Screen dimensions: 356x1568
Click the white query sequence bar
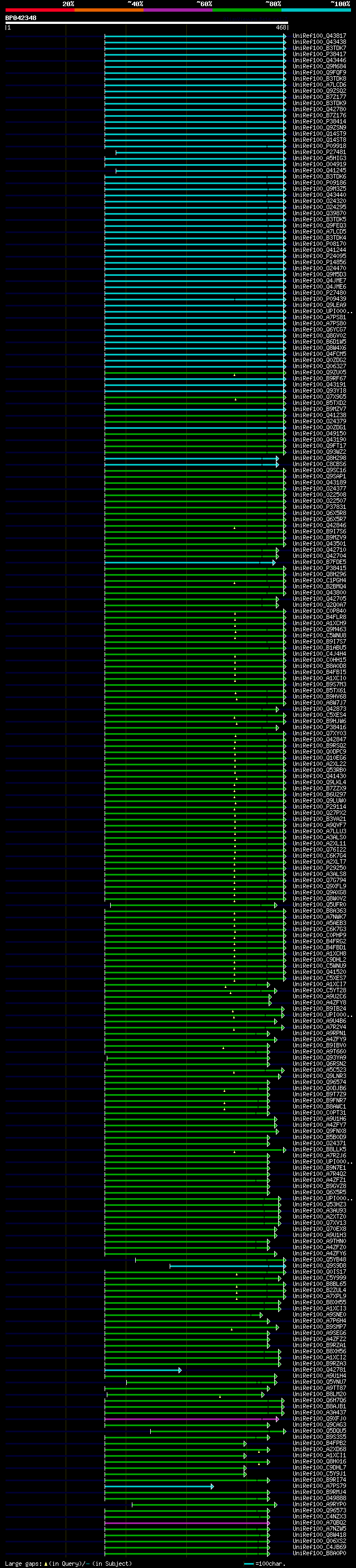146,23
